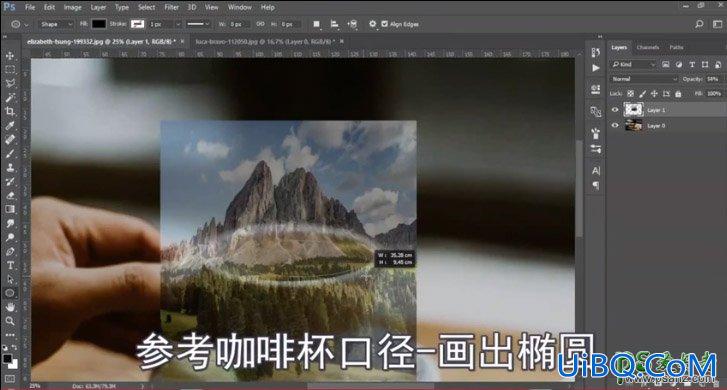727x390 pixels.
Task: Toggle the width-height link icon
Action: (x=261, y=24)
